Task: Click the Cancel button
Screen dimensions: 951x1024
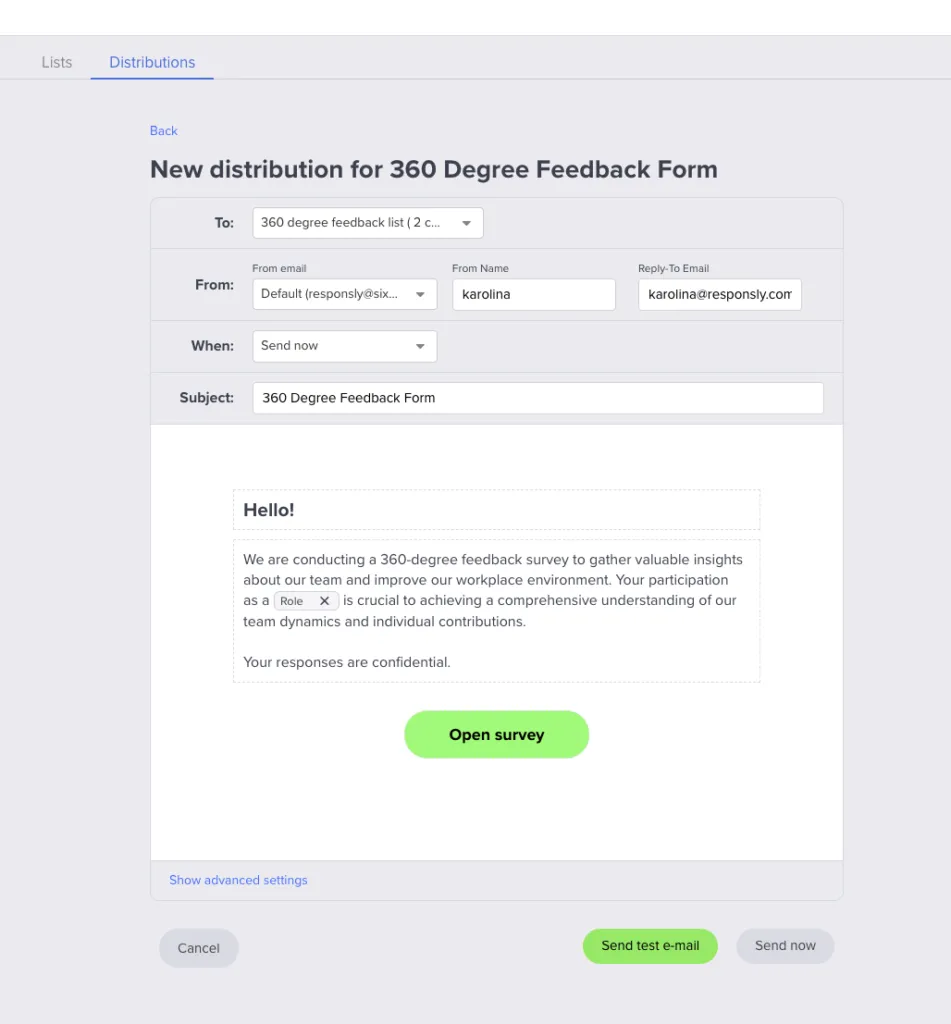Action: (198, 948)
